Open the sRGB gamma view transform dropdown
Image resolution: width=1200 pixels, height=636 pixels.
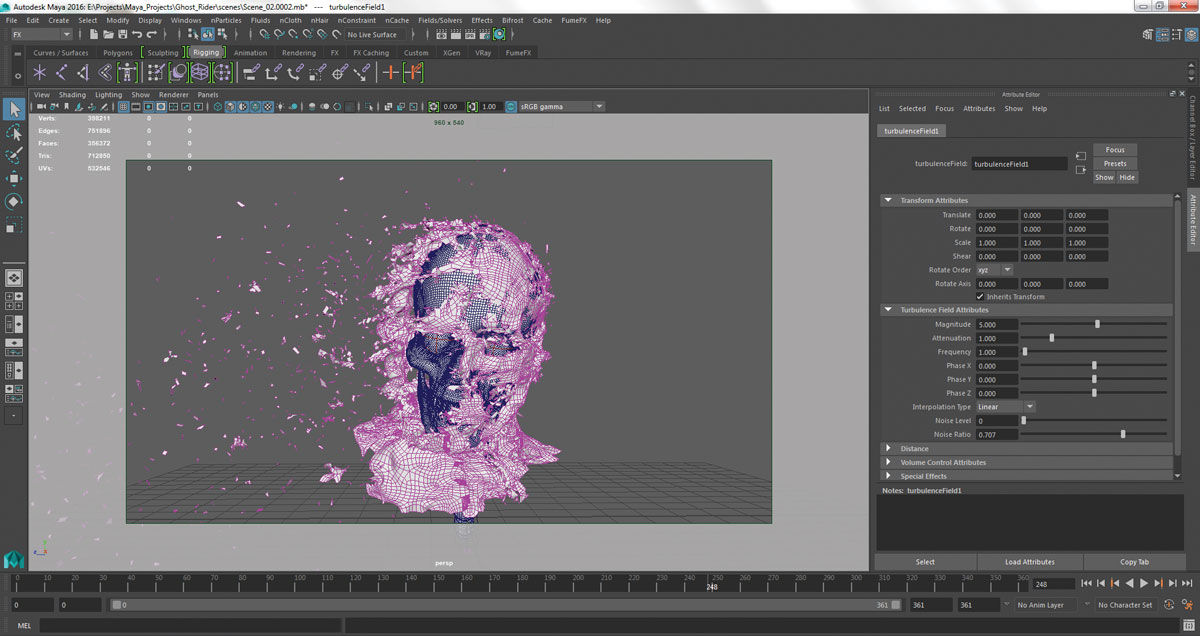tap(561, 107)
